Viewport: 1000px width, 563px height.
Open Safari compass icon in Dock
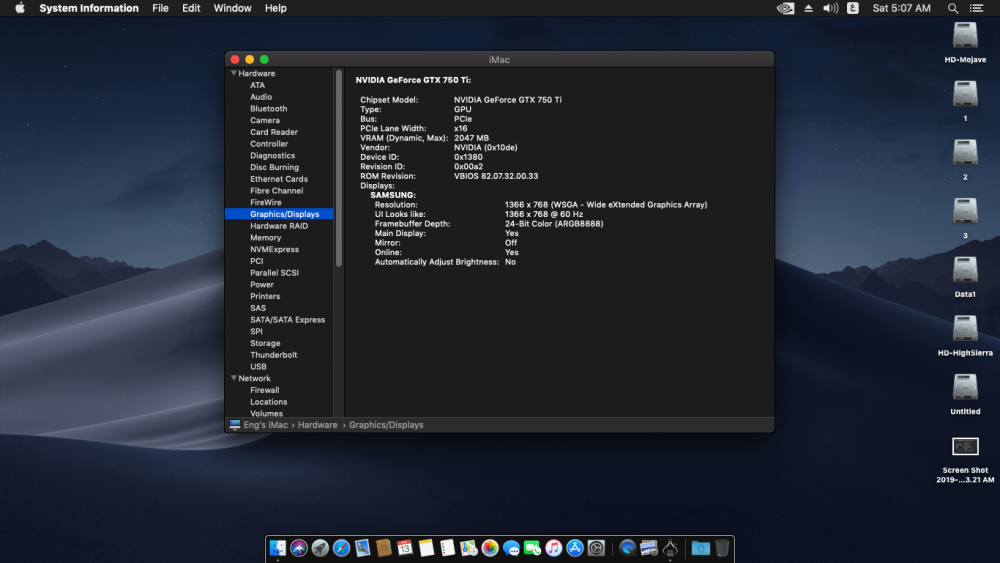(341, 548)
